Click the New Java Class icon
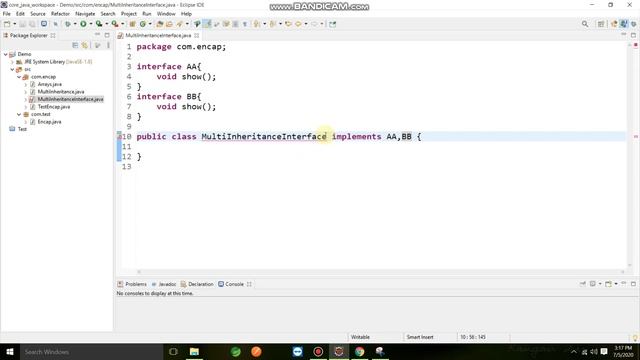This screenshot has width=640, height=360. tap(142, 24)
